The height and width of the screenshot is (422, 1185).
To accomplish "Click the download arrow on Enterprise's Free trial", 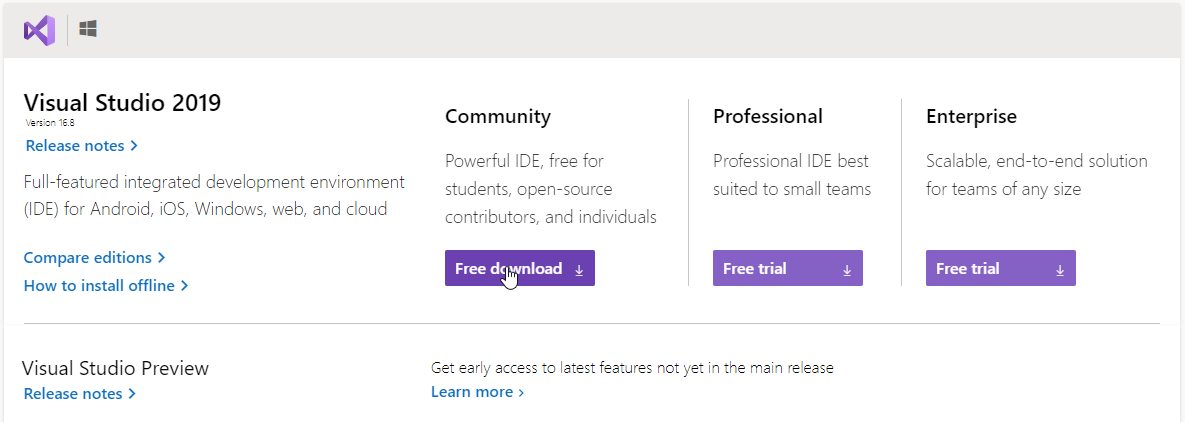I will [x=1060, y=269].
